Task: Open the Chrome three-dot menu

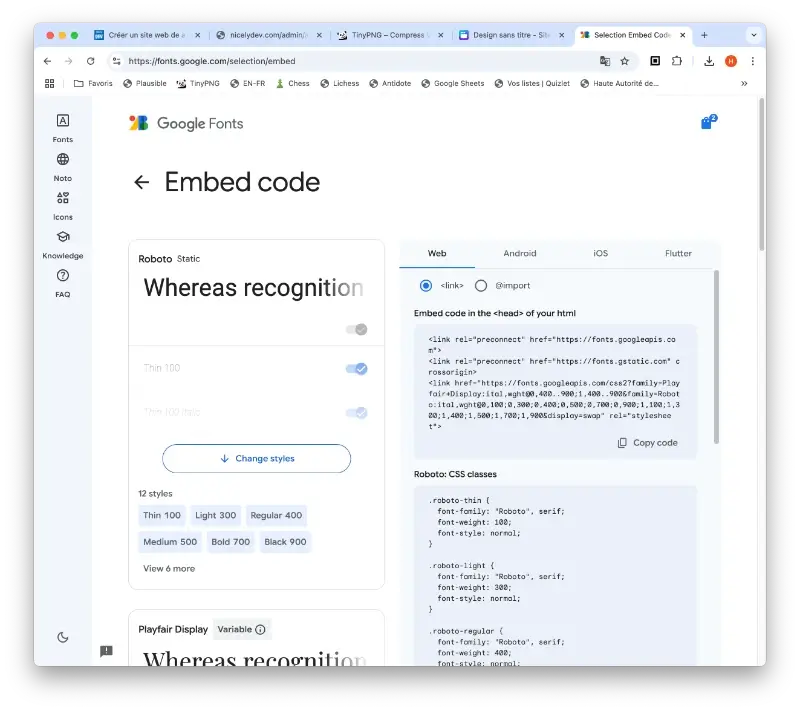Action: [753, 61]
